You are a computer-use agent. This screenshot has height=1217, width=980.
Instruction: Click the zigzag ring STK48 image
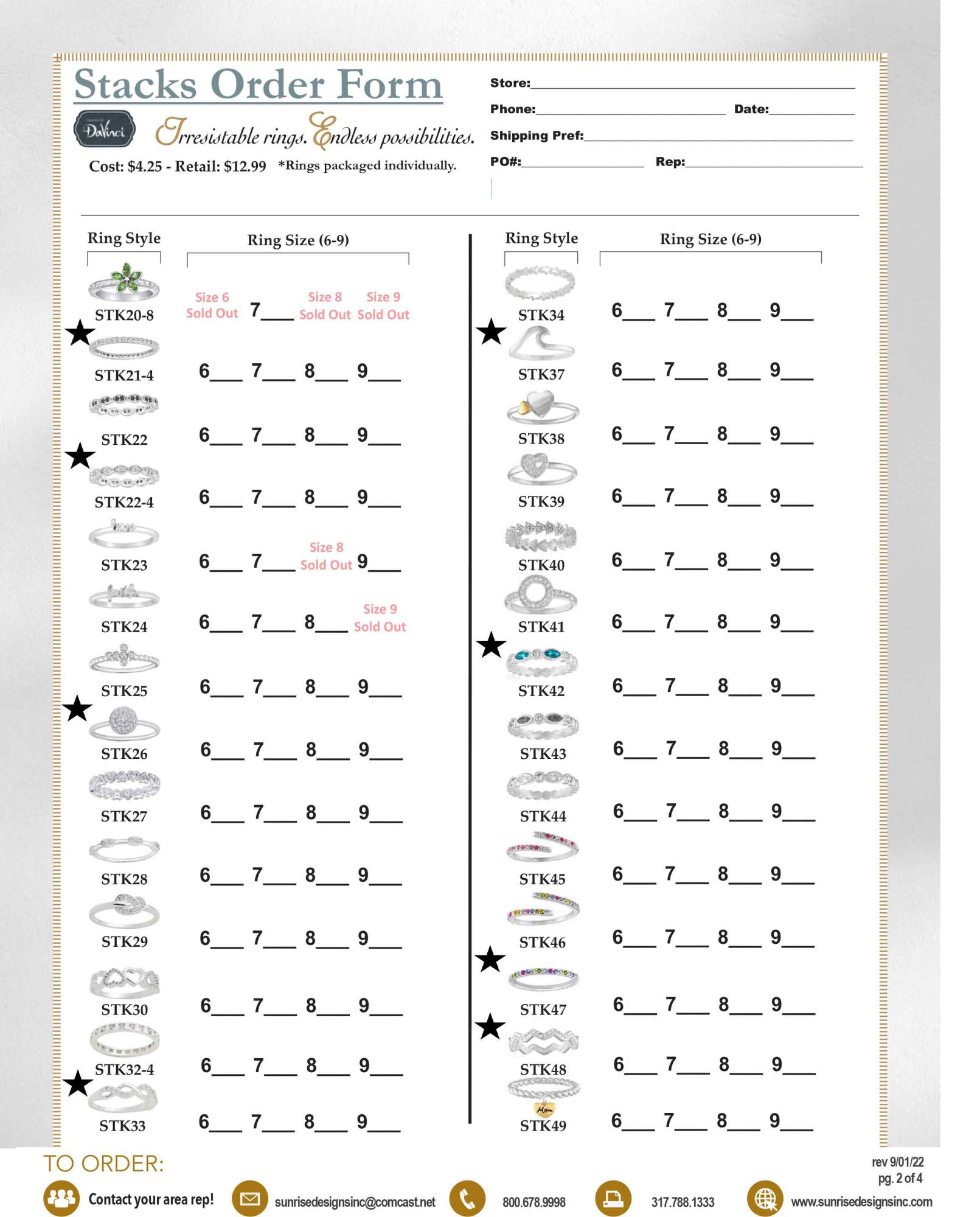[543, 1042]
